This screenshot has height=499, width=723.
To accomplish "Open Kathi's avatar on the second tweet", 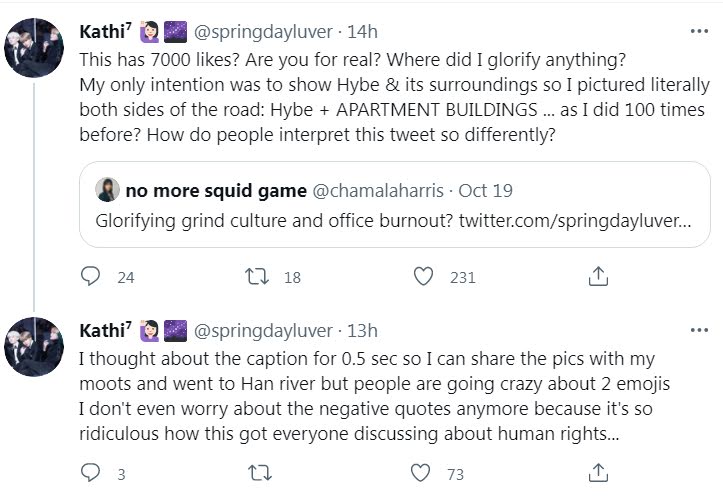I will (x=35, y=346).
